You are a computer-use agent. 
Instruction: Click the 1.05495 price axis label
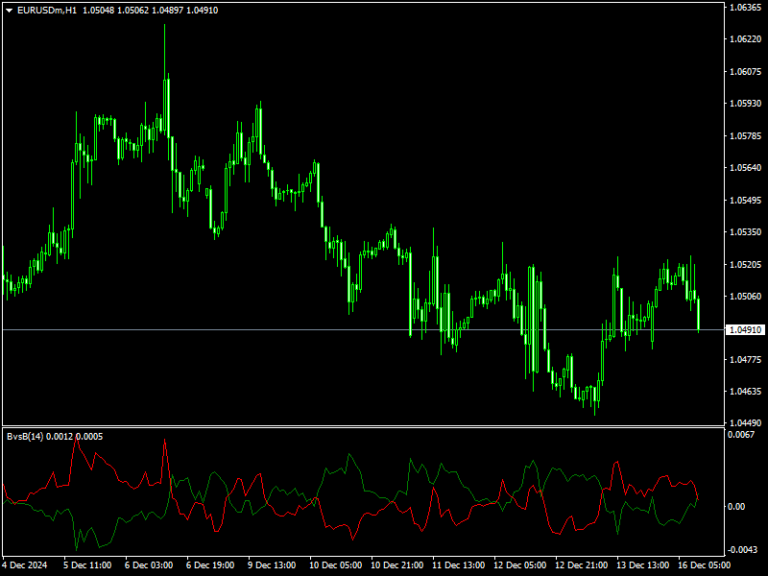coord(745,200)
